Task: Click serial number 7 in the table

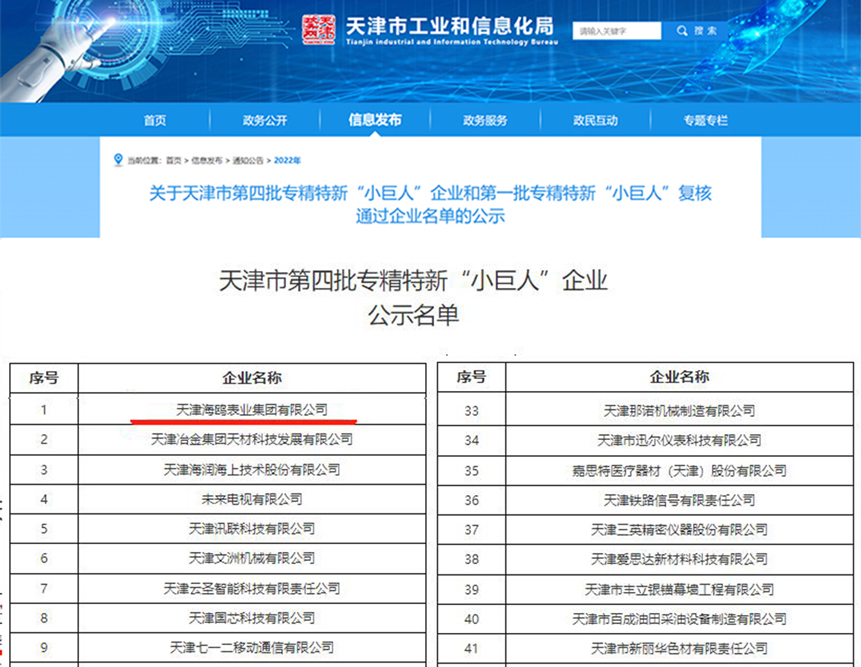Action: (44, 588)
